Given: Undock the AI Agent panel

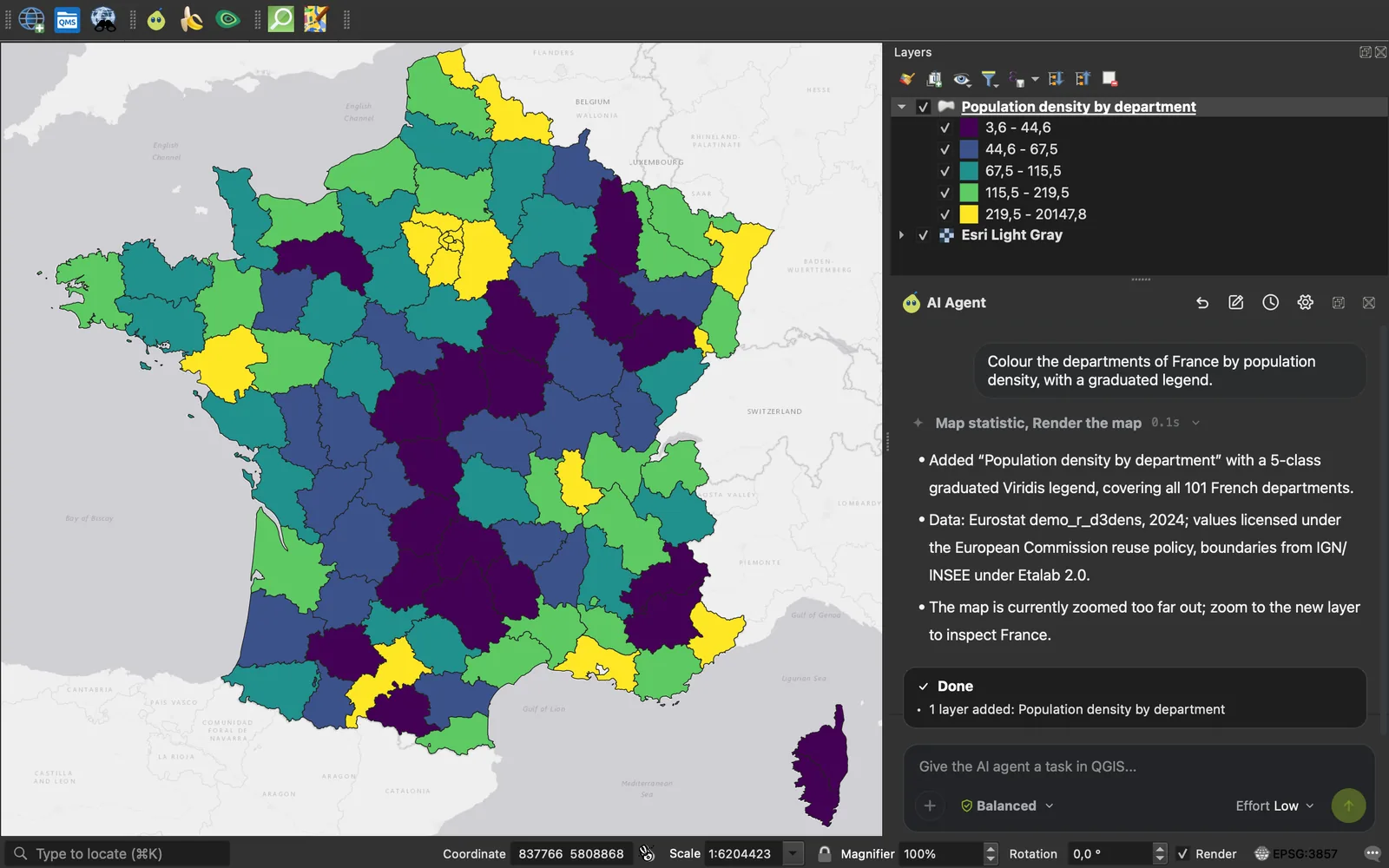Looking at the screenshot, I should coord(1339,303).
